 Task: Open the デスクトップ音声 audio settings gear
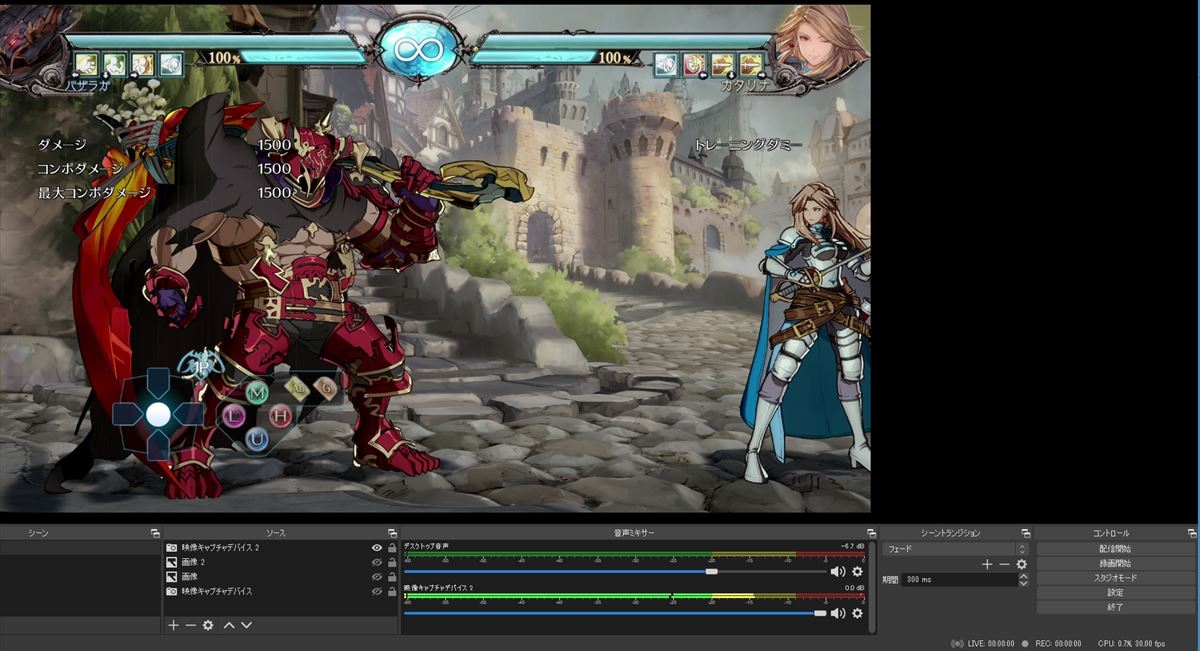[x=857, y=571]
